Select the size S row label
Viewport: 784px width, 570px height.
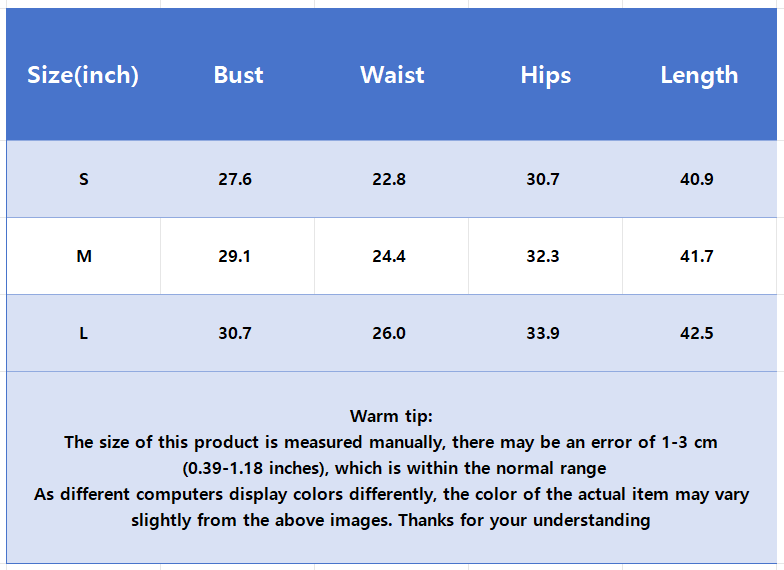click(x=84, y=180)
